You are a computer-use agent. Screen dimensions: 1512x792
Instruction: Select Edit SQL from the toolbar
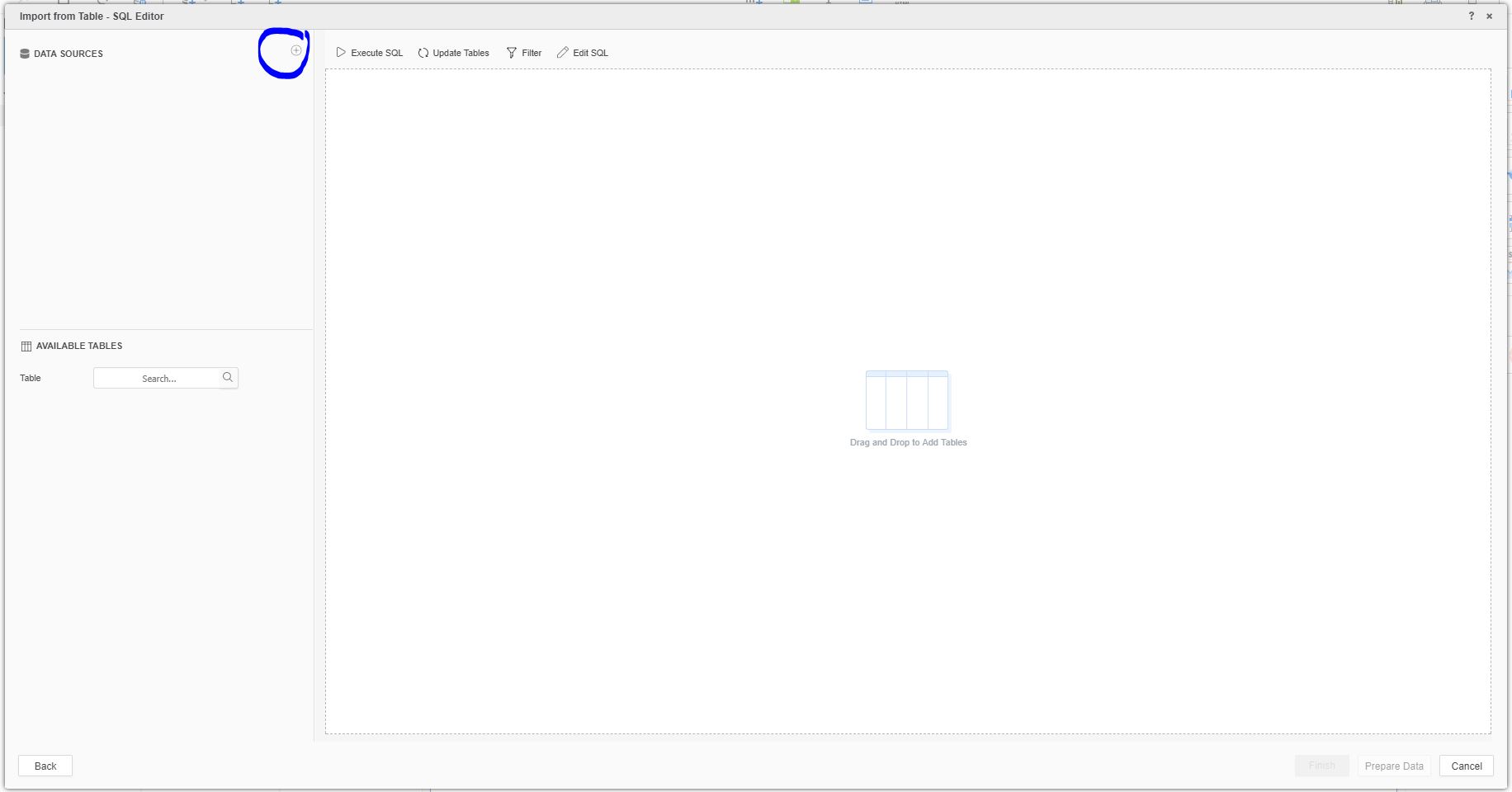(589, 52)
